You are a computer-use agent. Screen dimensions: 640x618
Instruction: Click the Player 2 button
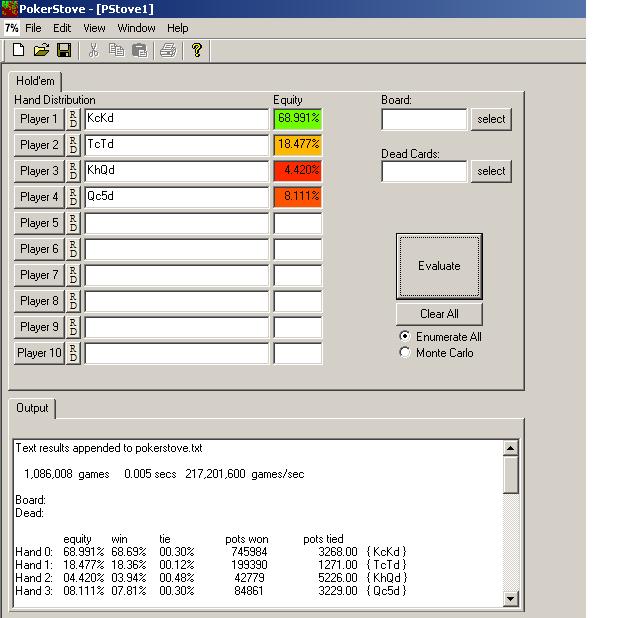(x=39, y=145)
